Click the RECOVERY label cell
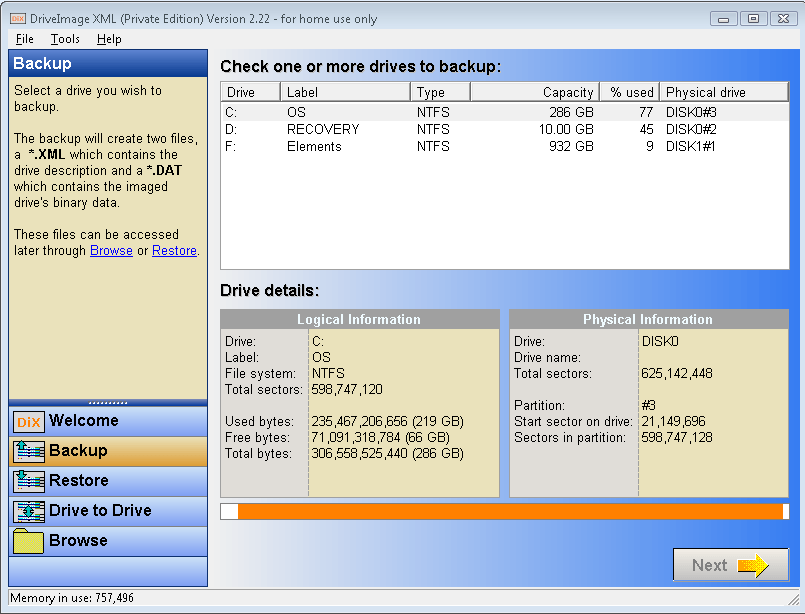The image size is (805, 614). pyautogui.click(x=323, y=129)
